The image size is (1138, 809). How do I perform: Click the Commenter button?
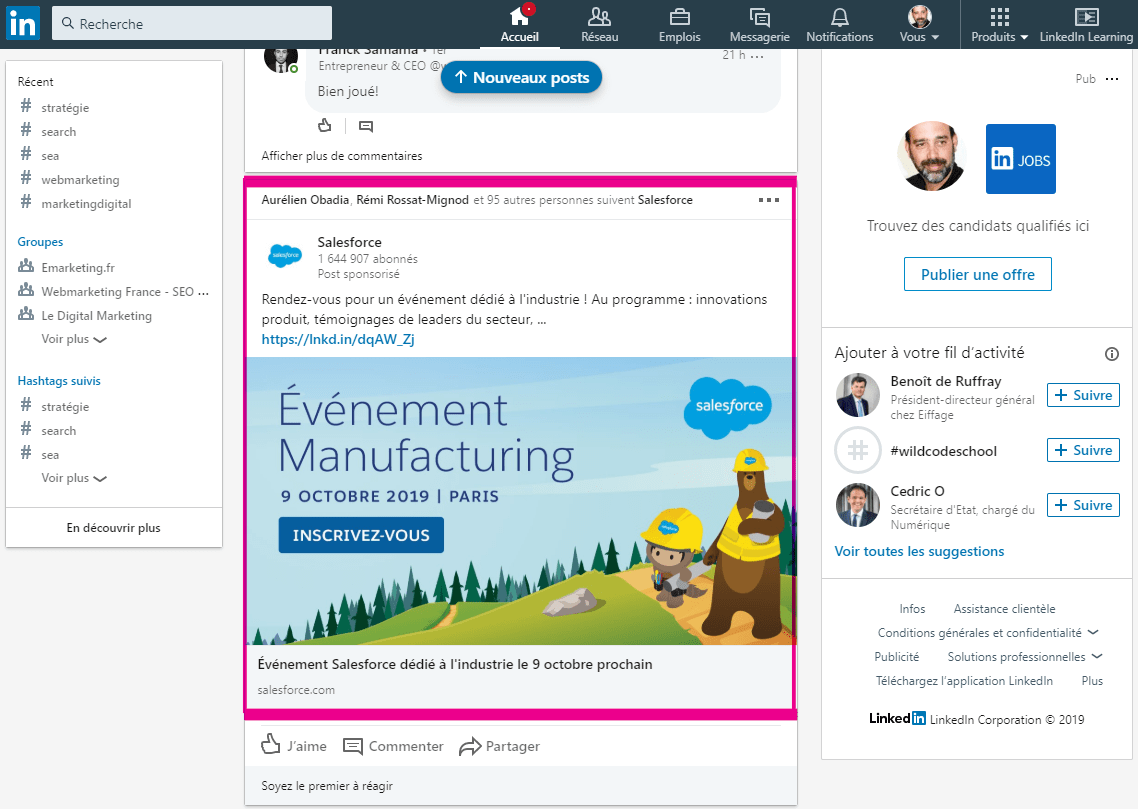393,746
